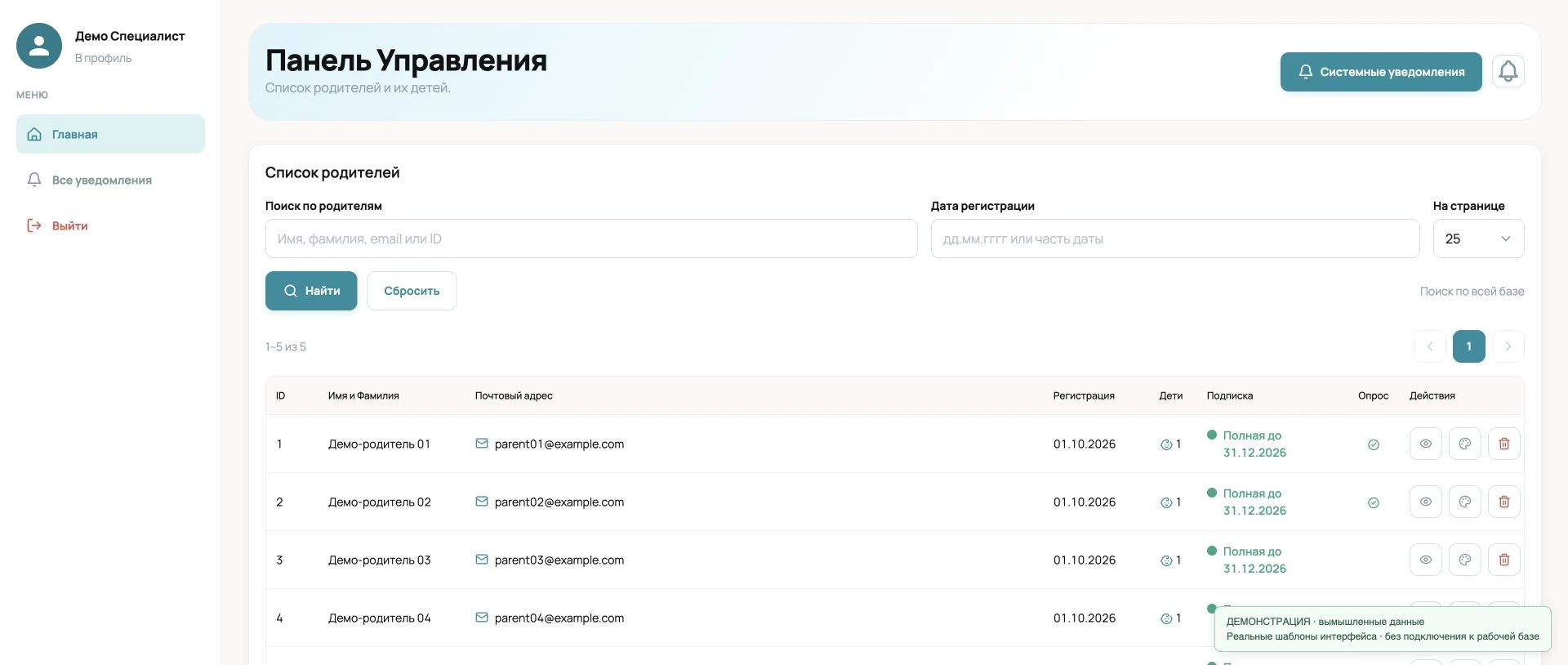Open Главная in the sidebar menu
The image size is (1568, 665).
point(110,134)
